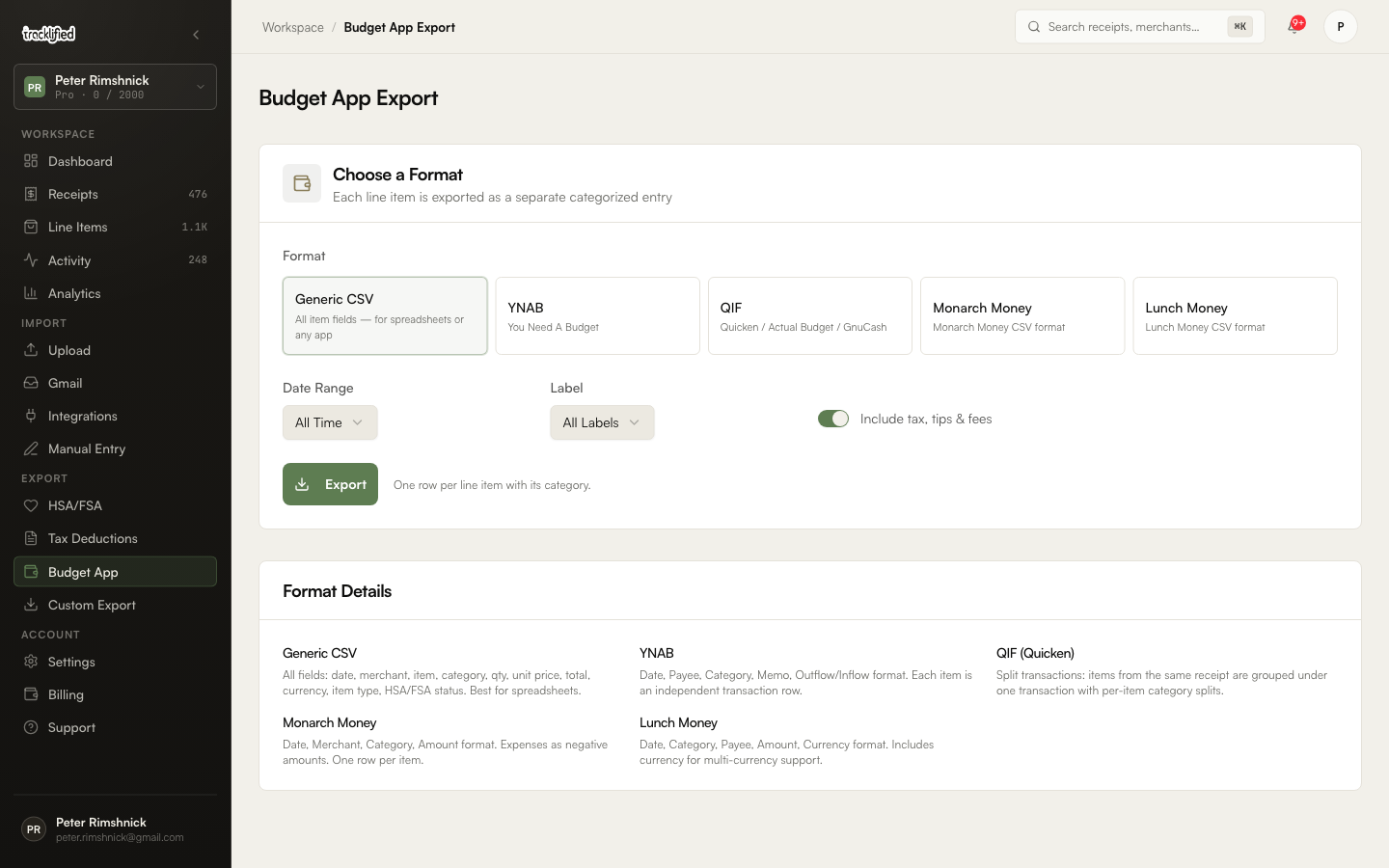The image size is (1389, 868).
Task: Click the Manual Entry pencil icon
Action: (31, 448)
